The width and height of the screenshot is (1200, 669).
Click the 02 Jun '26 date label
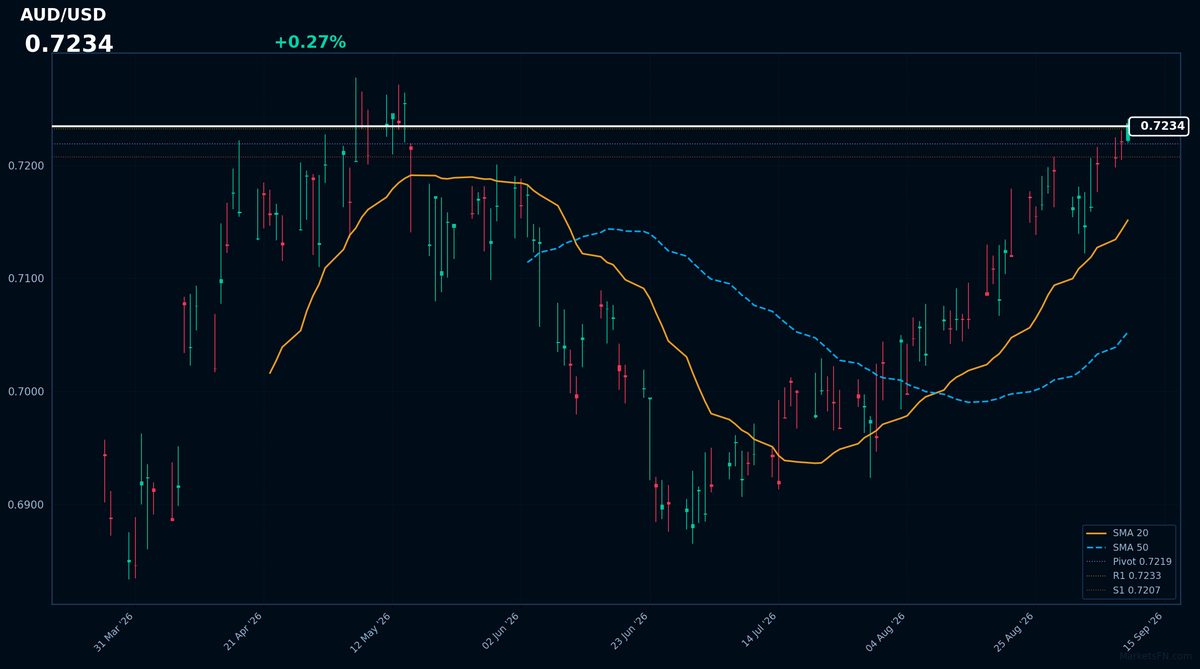pyautogui.click(x=499, y=632)
